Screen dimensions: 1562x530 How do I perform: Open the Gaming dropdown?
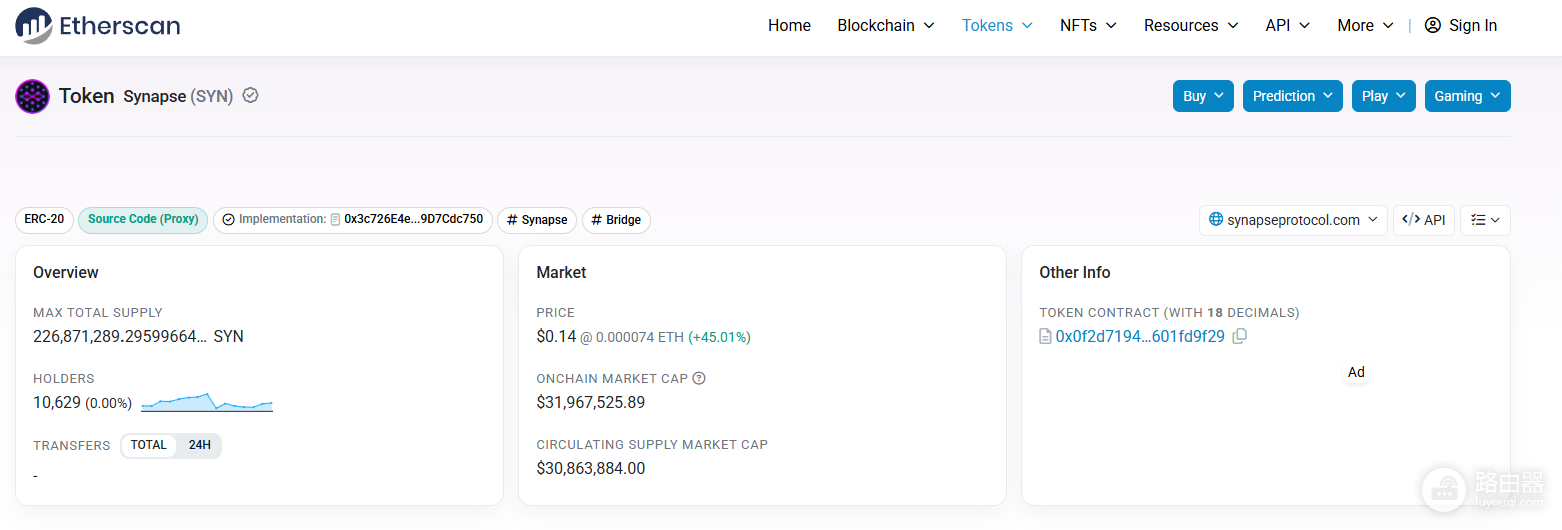coord(1467,96)
